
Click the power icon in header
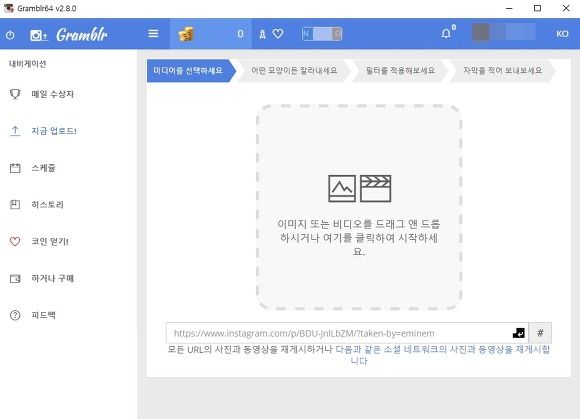coord(10,35)
